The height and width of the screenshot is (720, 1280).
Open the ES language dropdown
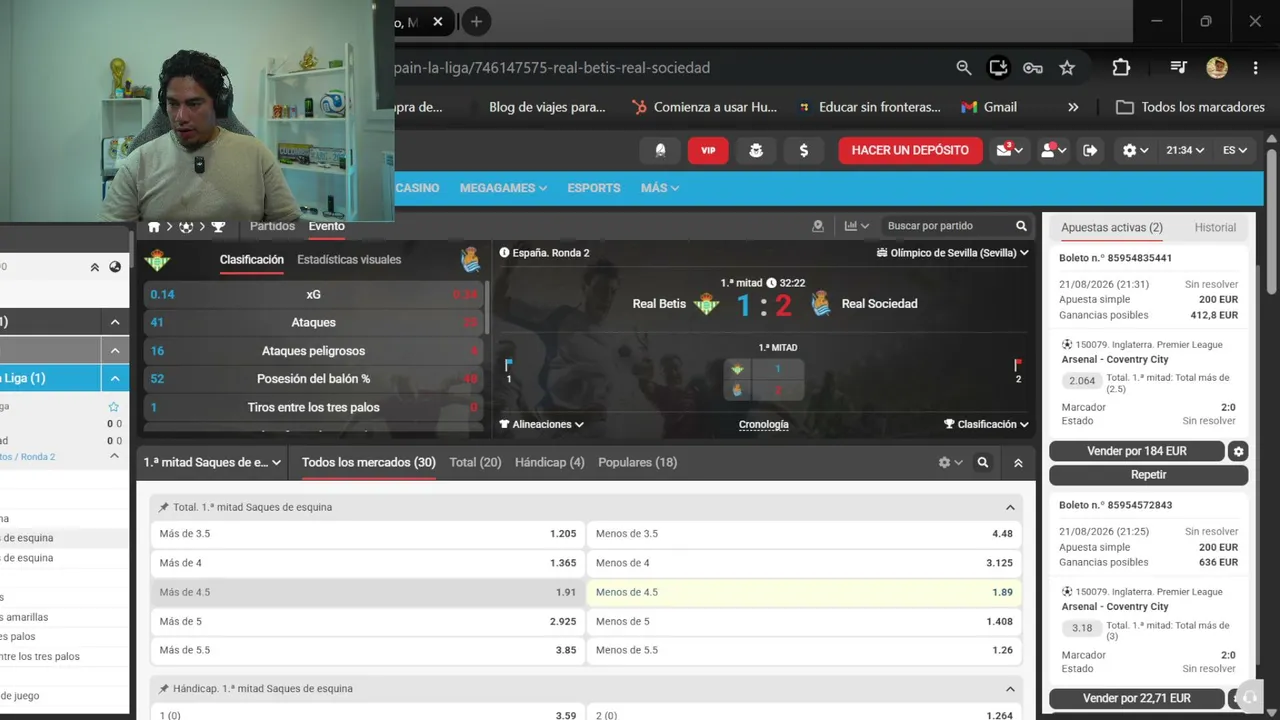tap(1235, 150)
